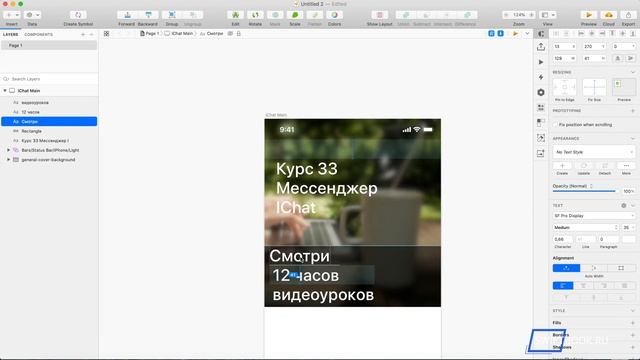Select the Rotate tool
The height and width of the screenshot is (360, 640).
click(255, 15)
